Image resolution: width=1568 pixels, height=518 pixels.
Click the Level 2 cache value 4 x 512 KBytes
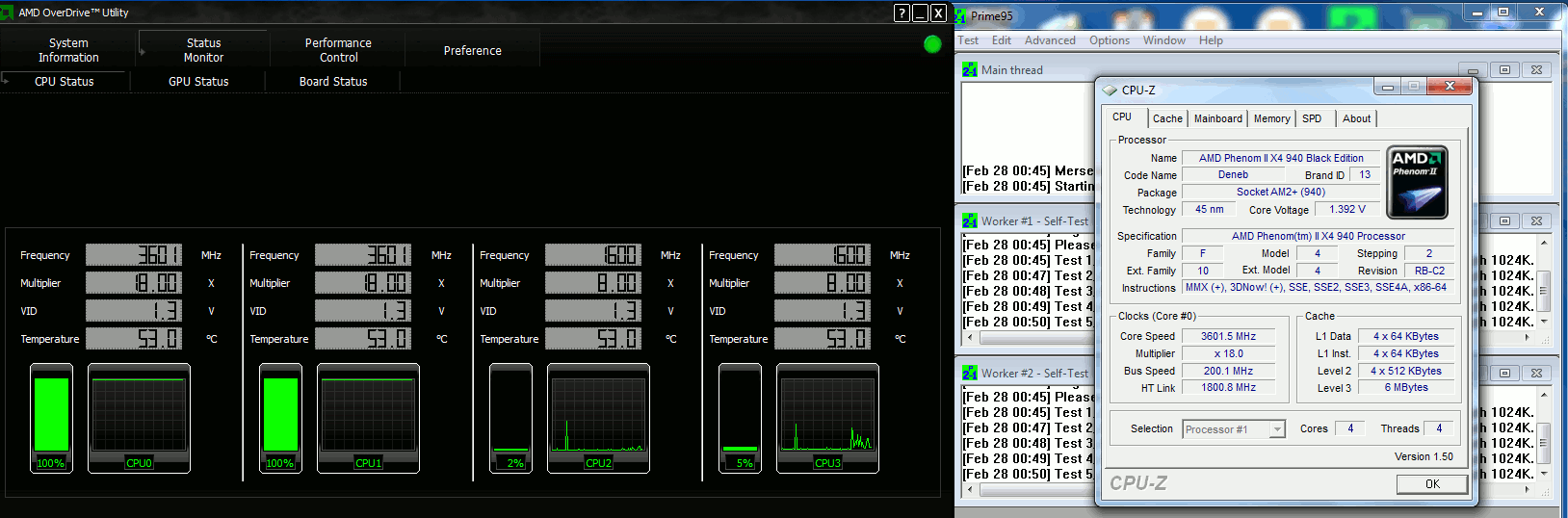(x=1406, y=371)
